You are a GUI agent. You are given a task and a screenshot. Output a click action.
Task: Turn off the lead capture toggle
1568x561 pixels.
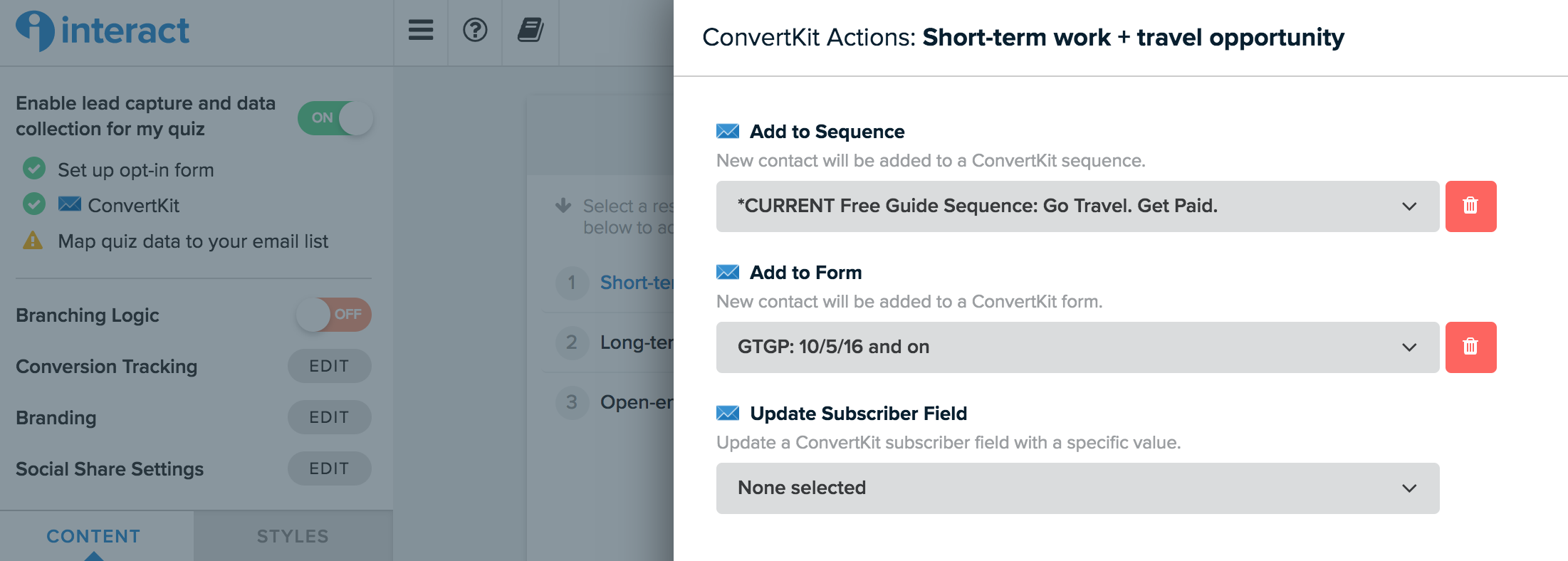[x=335, y=118]
